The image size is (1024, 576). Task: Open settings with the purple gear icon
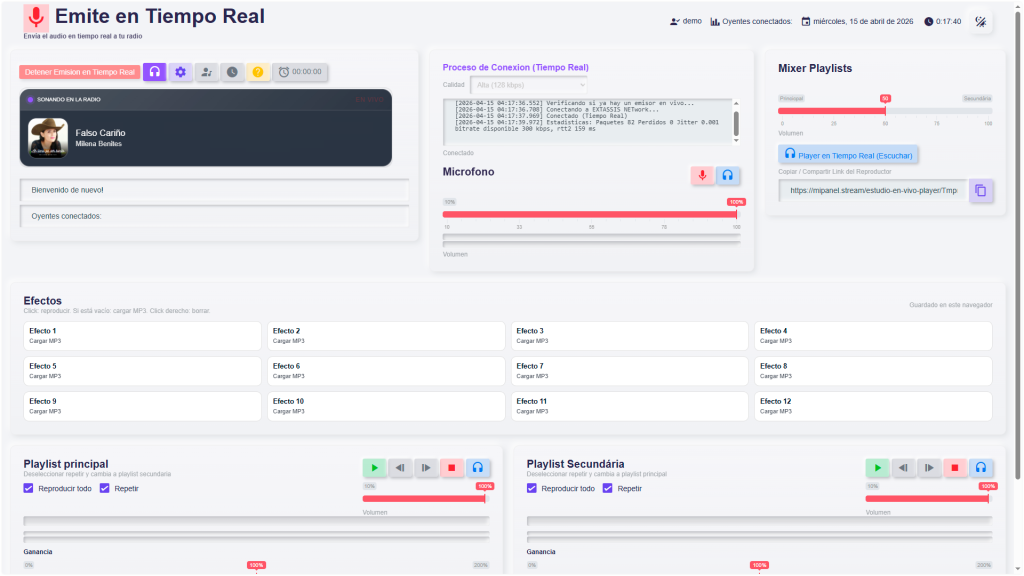180,72
